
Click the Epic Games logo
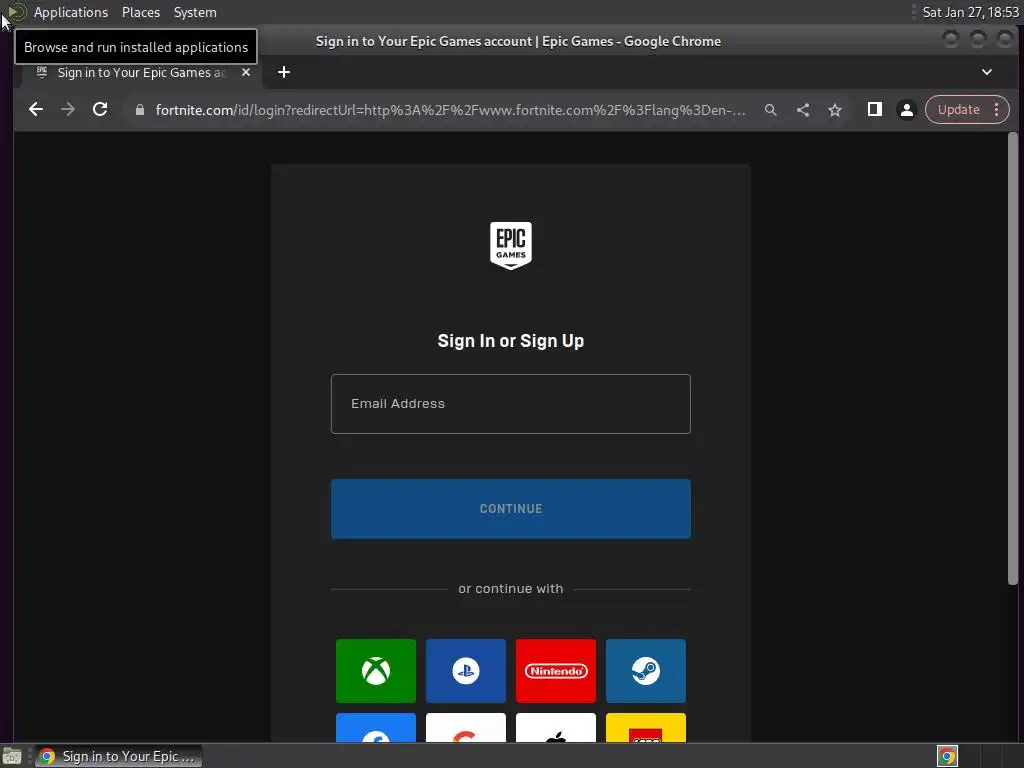pos(511,246)
